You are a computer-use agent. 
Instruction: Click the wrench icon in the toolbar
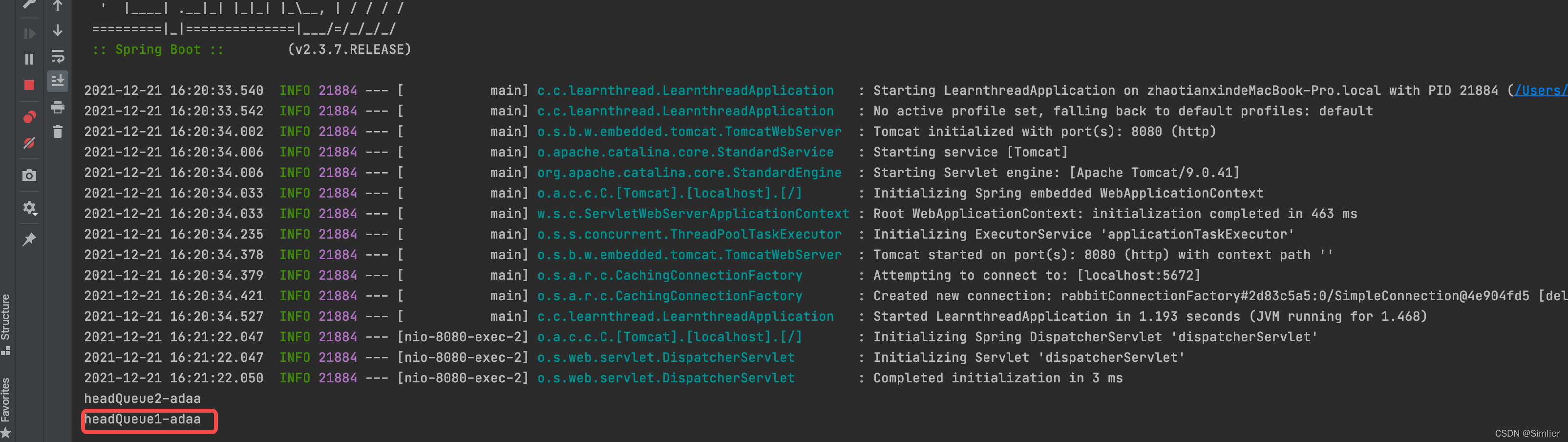coord(29,4)
